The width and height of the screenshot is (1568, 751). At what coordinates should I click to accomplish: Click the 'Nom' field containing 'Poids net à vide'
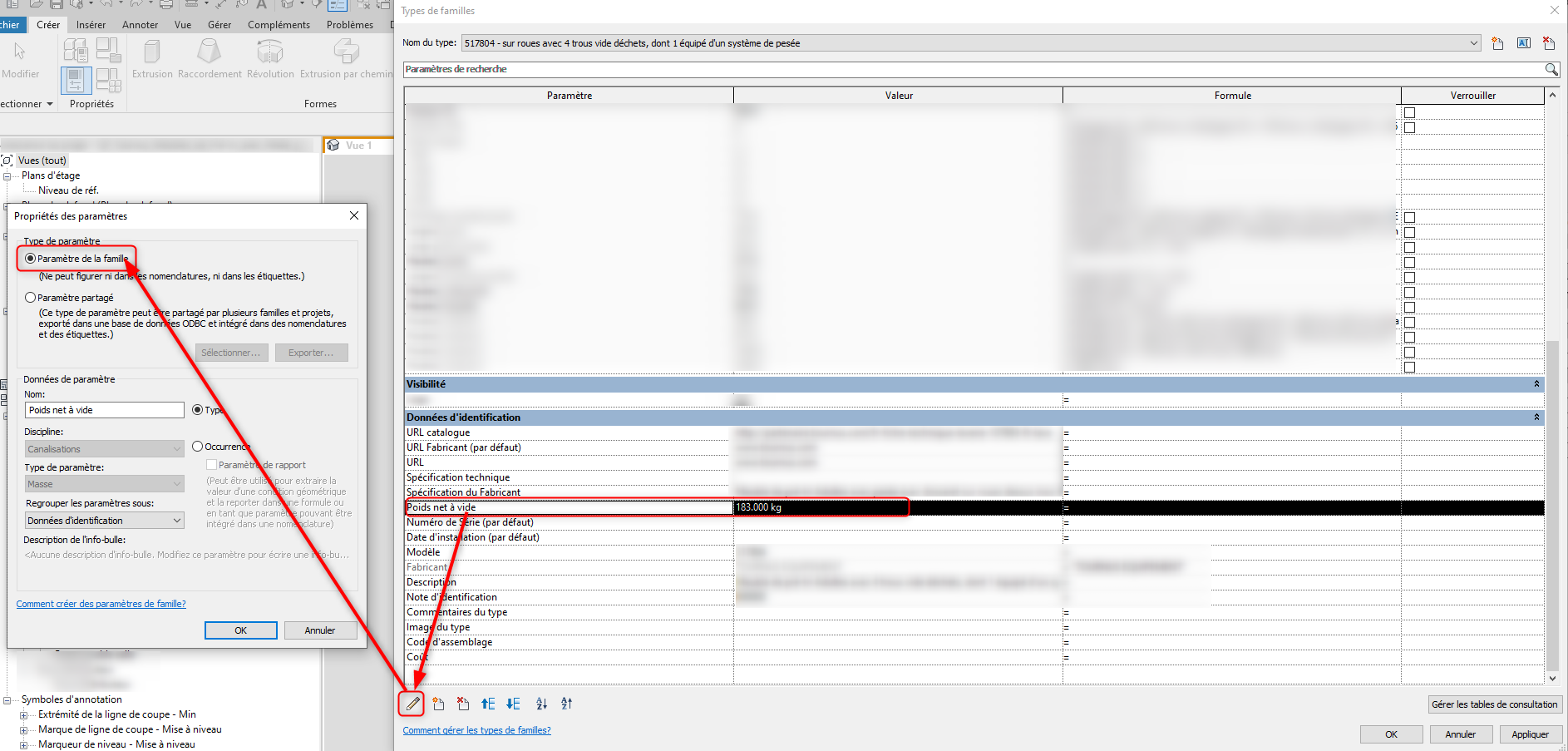pos(104,410)
